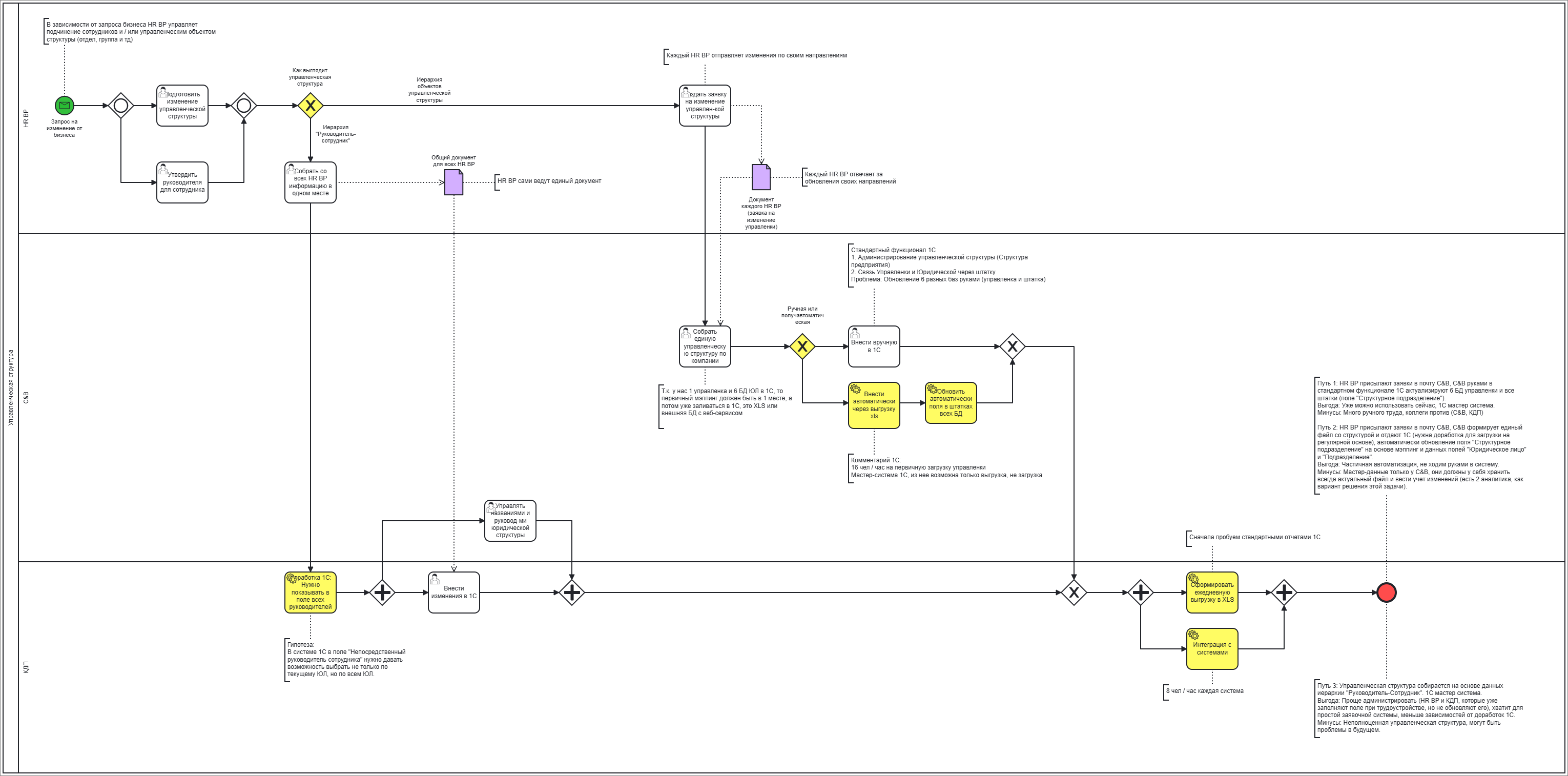1568x776 pixels.
Task: Click purple data object 'Общий документ для всех HR BP'
Action: tap(453, 182)
